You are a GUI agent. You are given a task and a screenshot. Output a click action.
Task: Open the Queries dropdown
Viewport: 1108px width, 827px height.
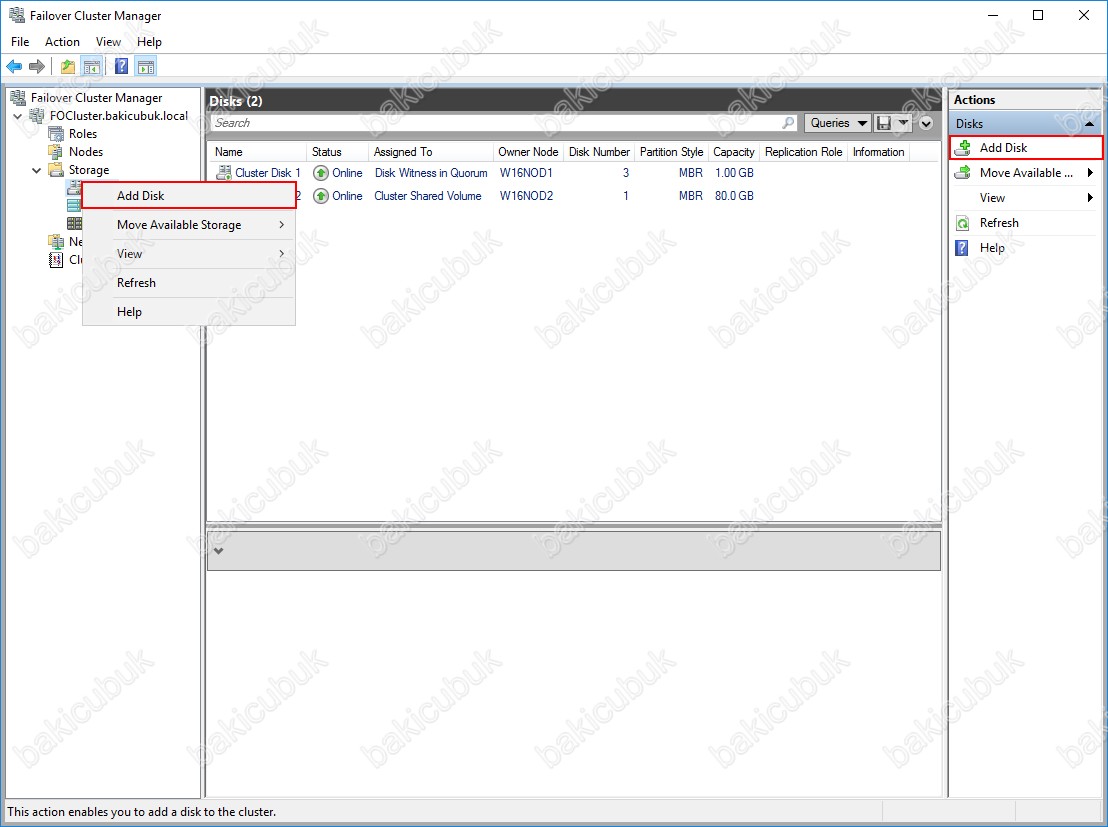(837, 123)
